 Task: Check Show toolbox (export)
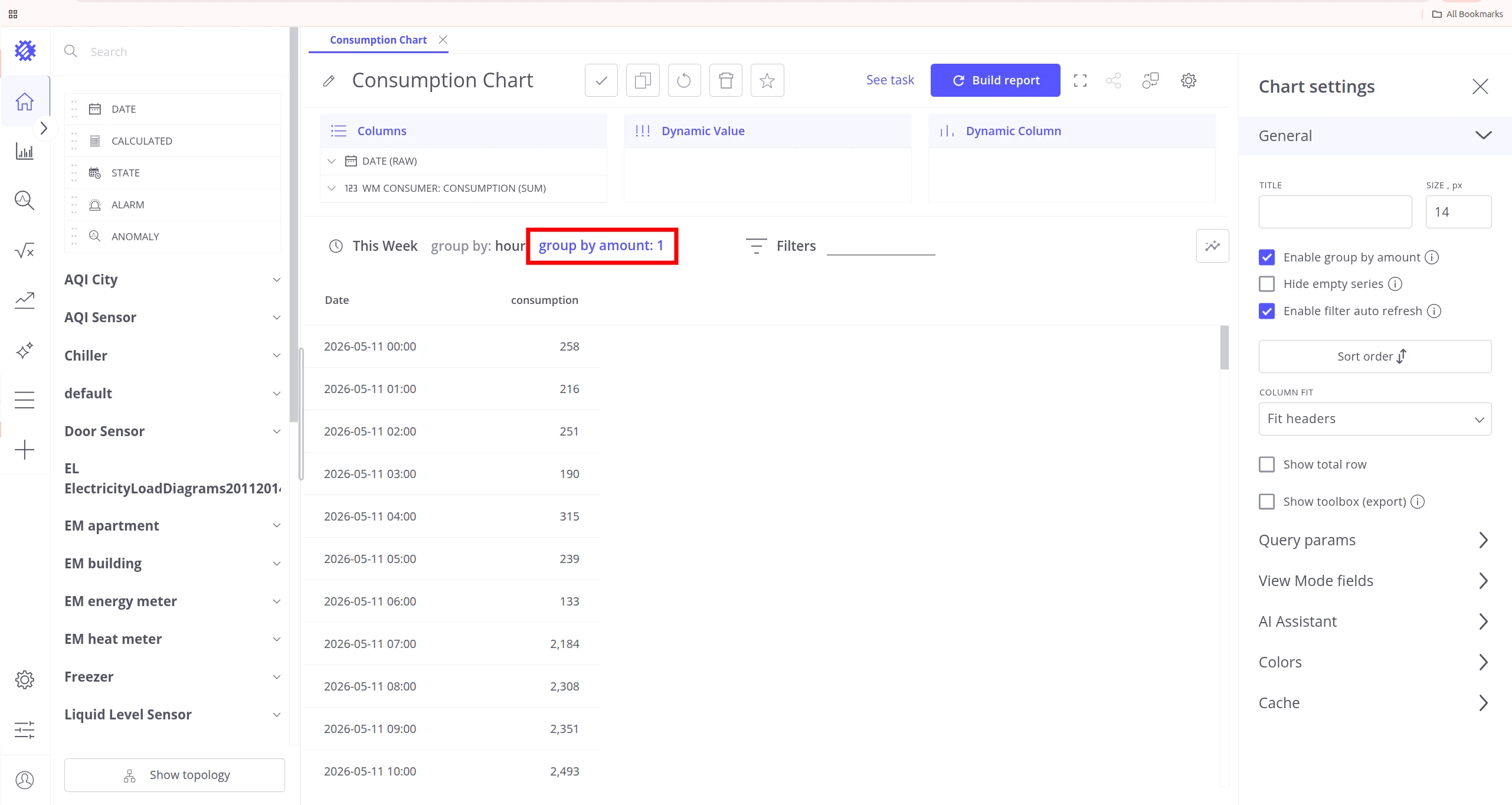1266,502
